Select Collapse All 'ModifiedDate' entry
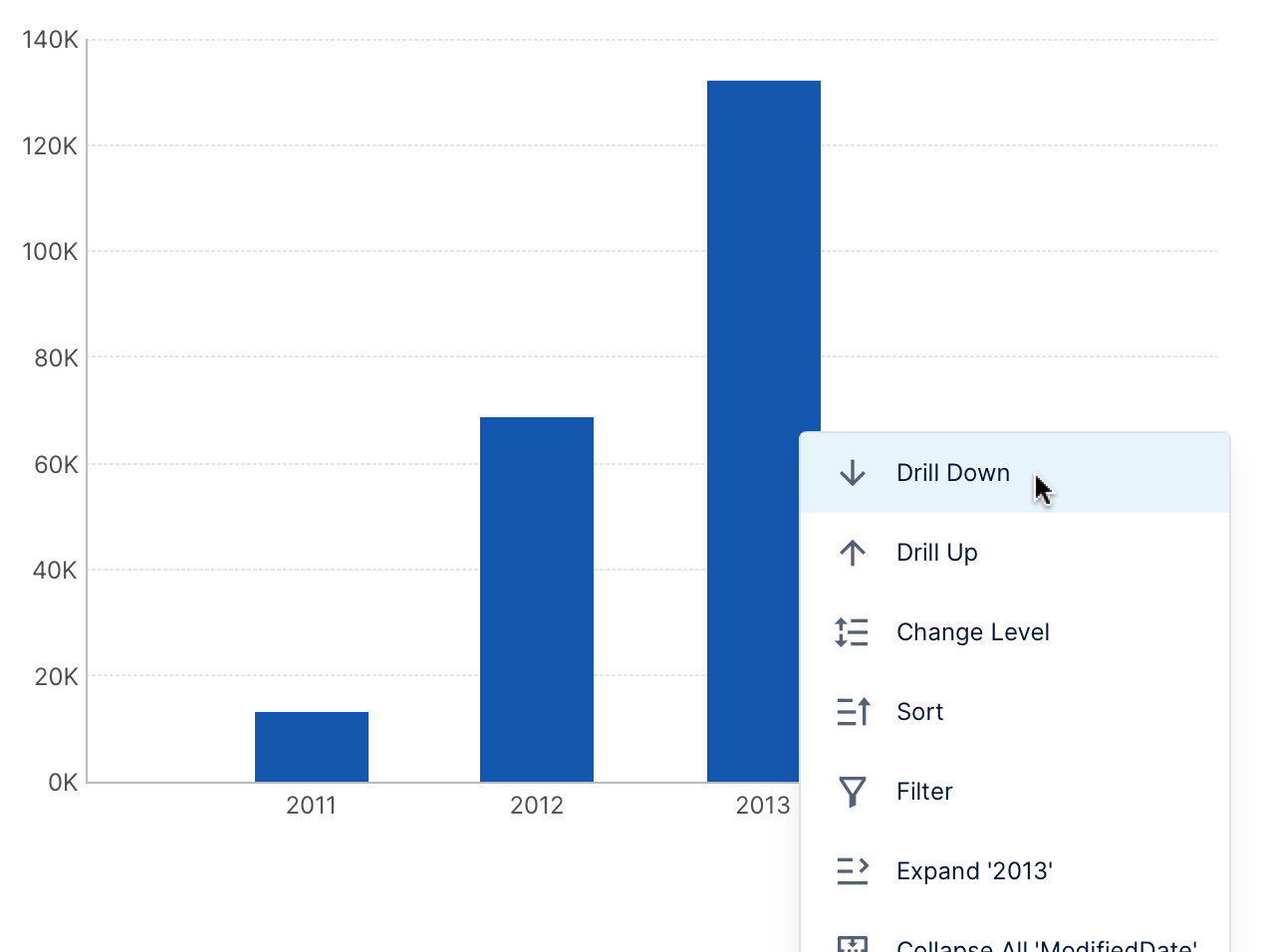 coord(1046,944)
